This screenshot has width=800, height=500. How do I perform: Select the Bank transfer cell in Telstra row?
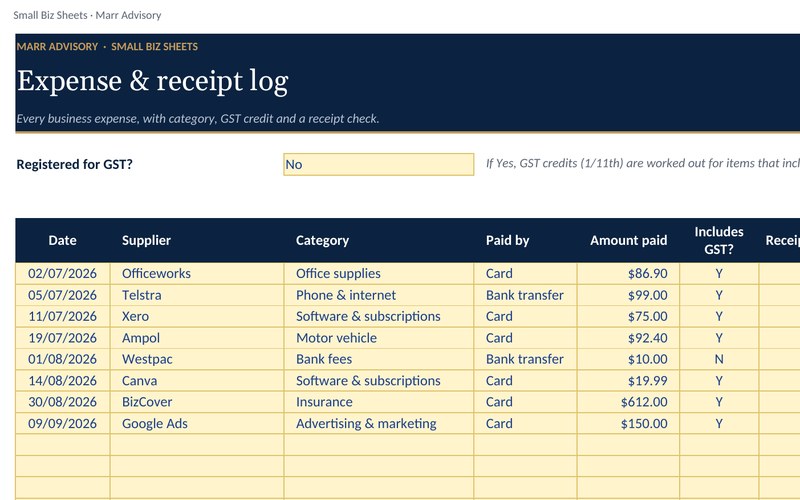pos(526,295)
